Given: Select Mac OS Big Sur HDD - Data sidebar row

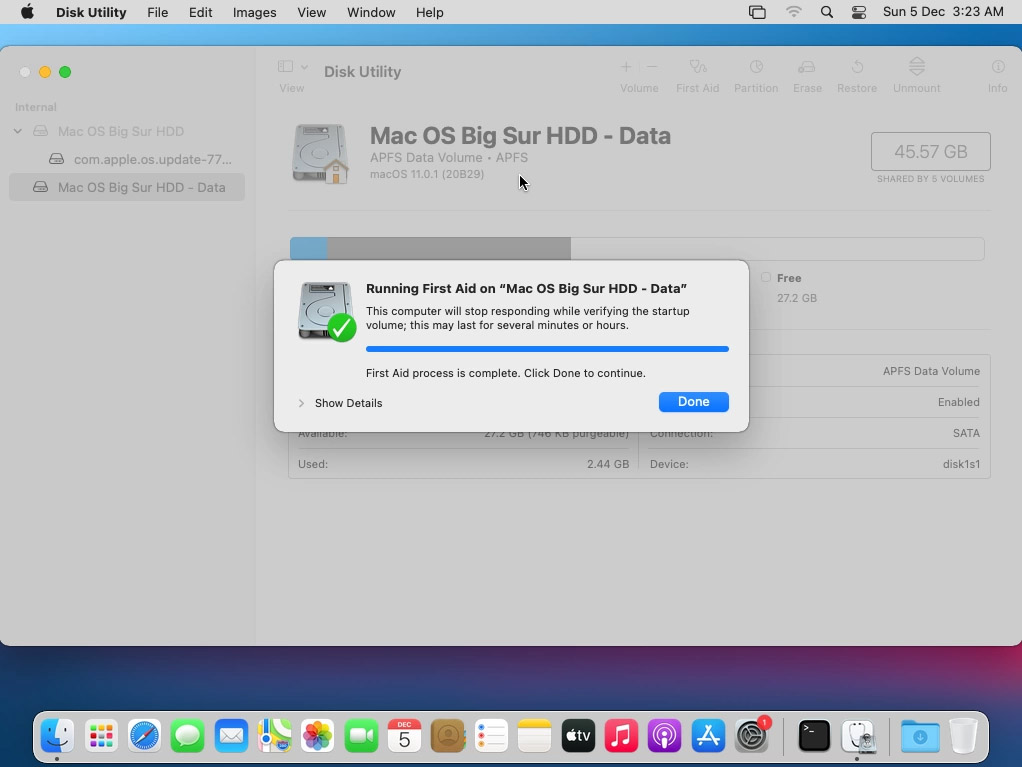Looking at the screenshot, I should point(127,188).
